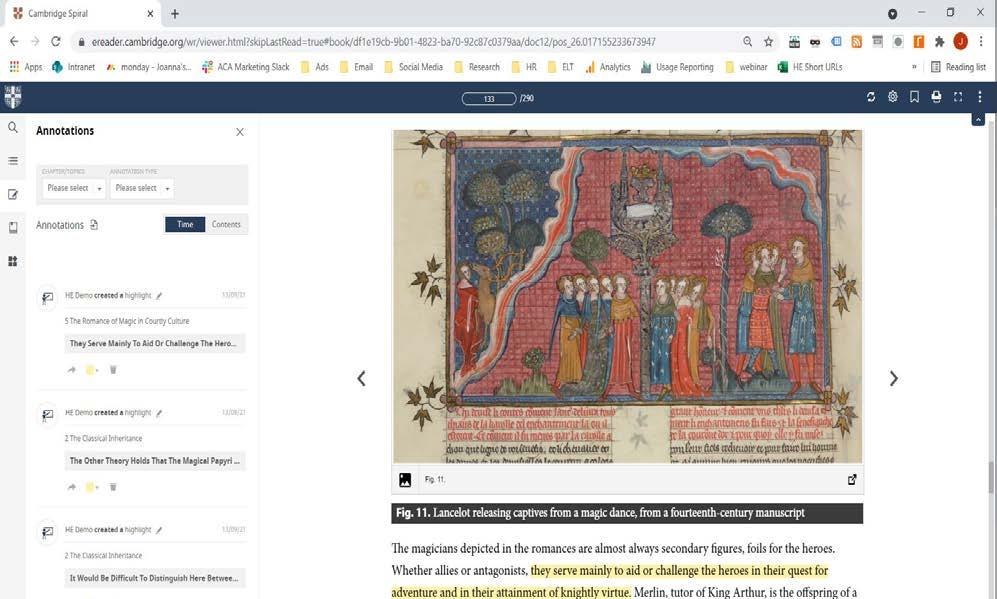Open Usage Reporting bookmark
997x599 pixels.
[677, 67]
